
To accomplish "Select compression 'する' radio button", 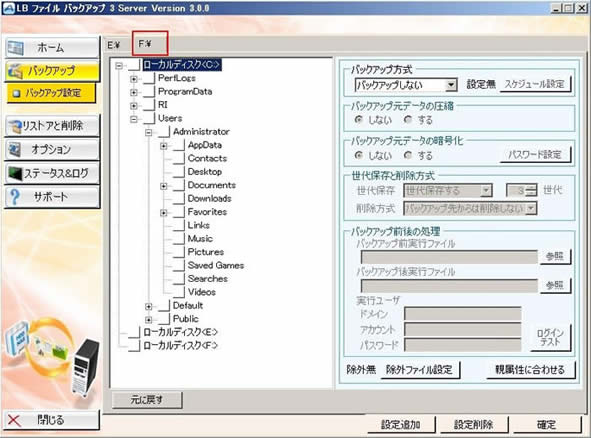I will (407, 120).
